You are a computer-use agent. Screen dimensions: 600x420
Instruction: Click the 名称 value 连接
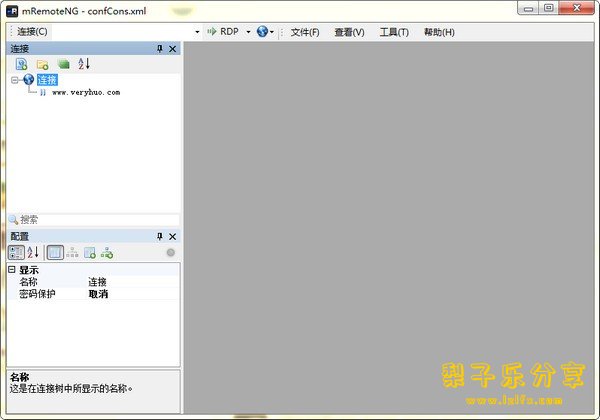coord(97,282)
